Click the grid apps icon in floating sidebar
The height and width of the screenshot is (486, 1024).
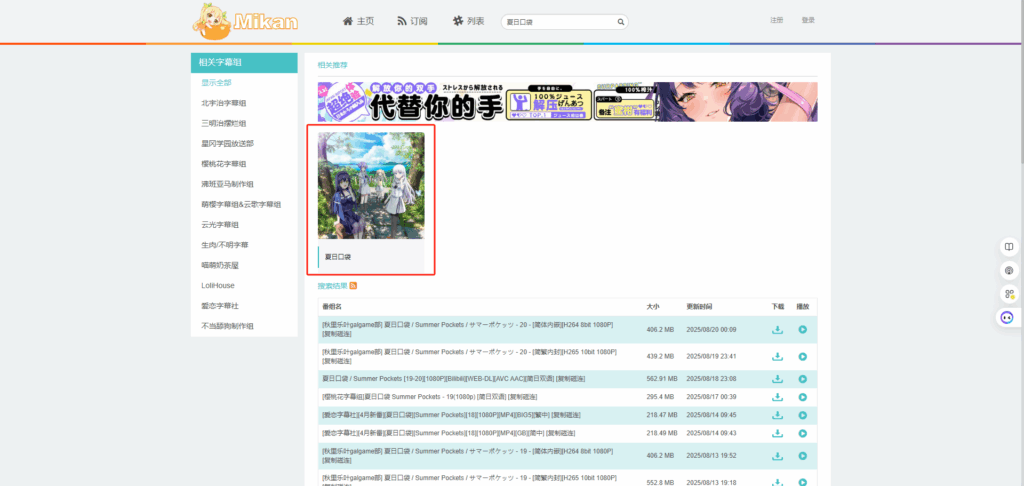click(1009, 294)
